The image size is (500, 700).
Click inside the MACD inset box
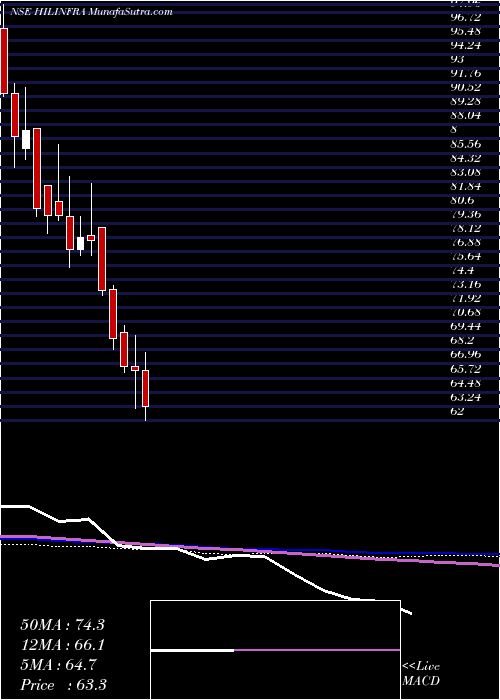pos(275,650)
